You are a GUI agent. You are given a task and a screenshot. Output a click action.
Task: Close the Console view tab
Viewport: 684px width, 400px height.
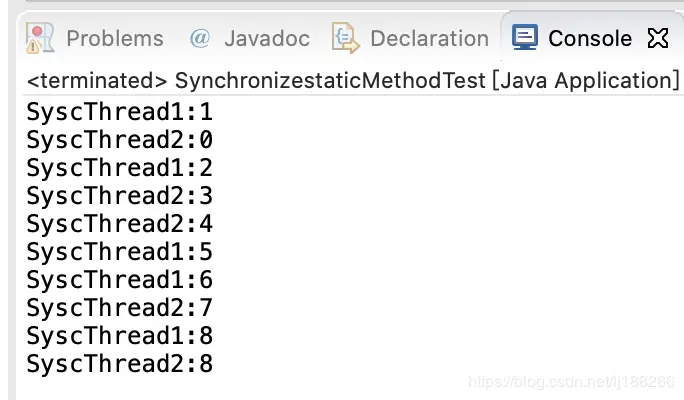(x=658, y=38)
